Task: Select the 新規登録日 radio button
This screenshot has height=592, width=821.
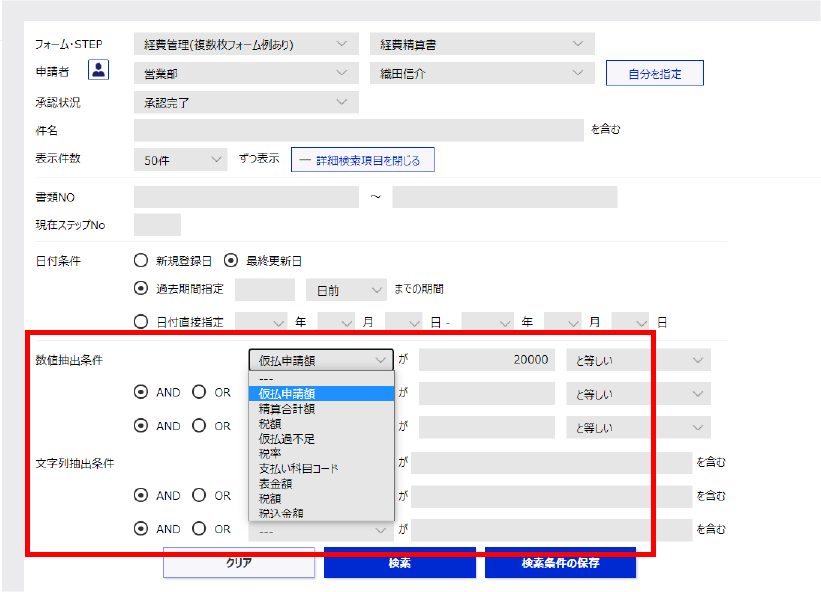Action: point(141,261)
